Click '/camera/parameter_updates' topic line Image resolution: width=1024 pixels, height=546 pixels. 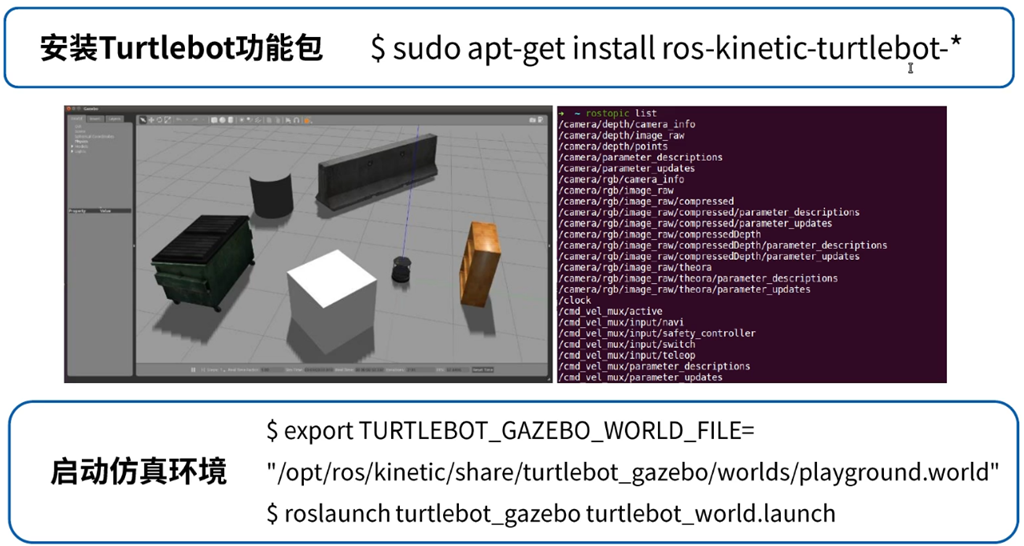tap(626, 168)
